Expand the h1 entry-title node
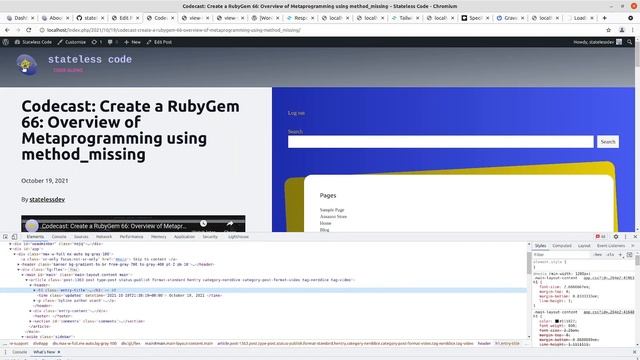Image resolution: width=640 pixels, height=360 pixels. 35,290
